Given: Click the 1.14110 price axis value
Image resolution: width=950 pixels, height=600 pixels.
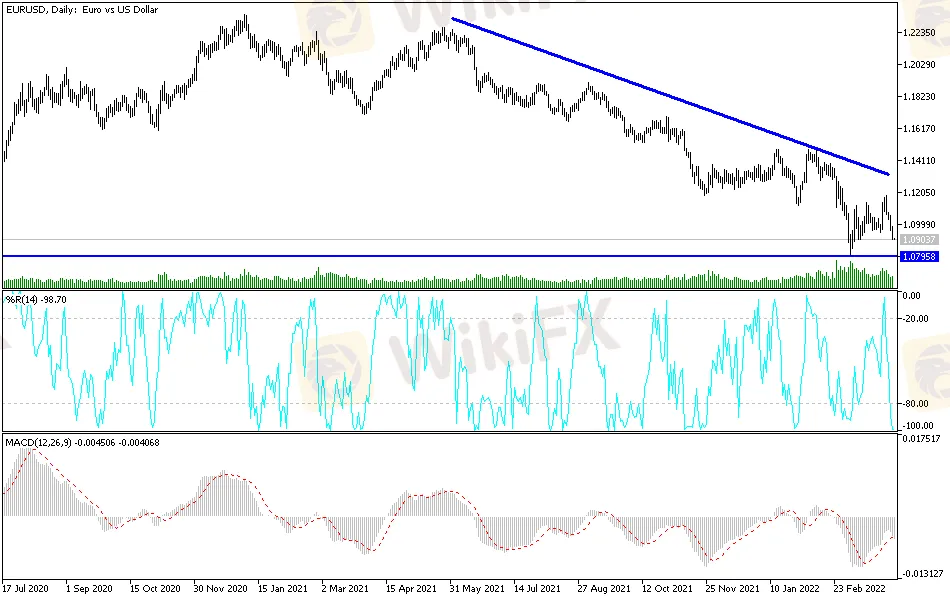Looking at the screenshot, I should click(919, 161).
